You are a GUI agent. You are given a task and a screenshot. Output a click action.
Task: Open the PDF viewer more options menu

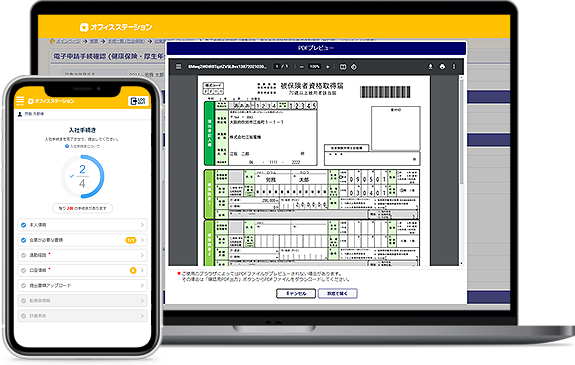tap(454, 66)
